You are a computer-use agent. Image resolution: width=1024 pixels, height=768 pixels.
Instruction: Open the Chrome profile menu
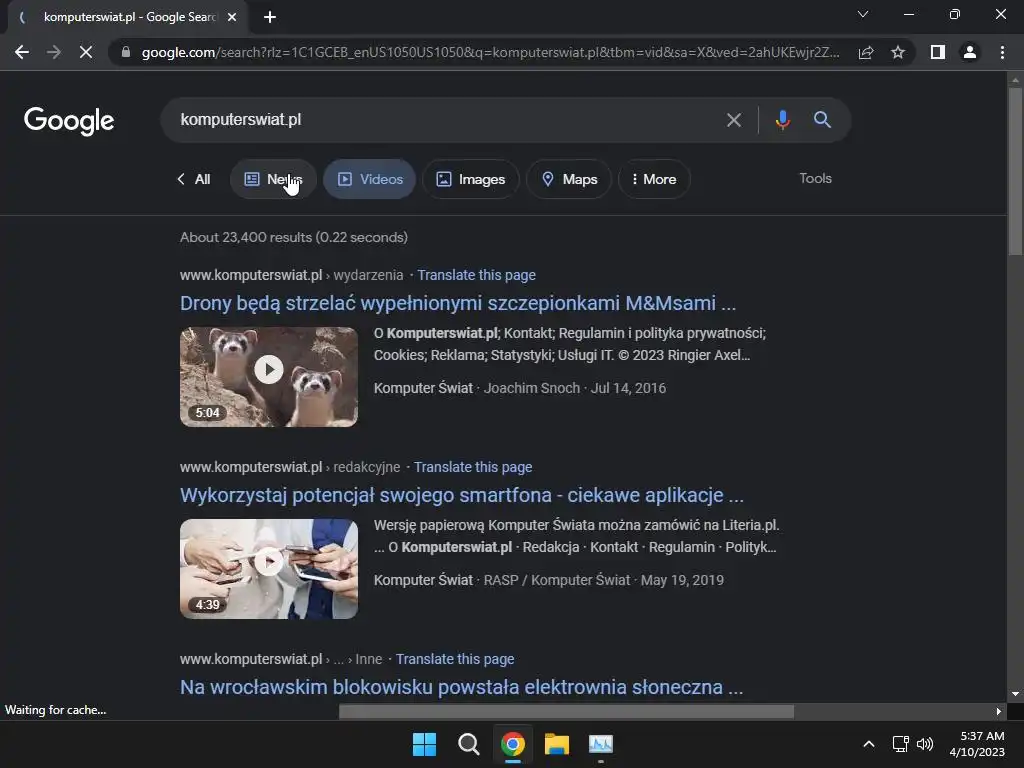[970, 52]
